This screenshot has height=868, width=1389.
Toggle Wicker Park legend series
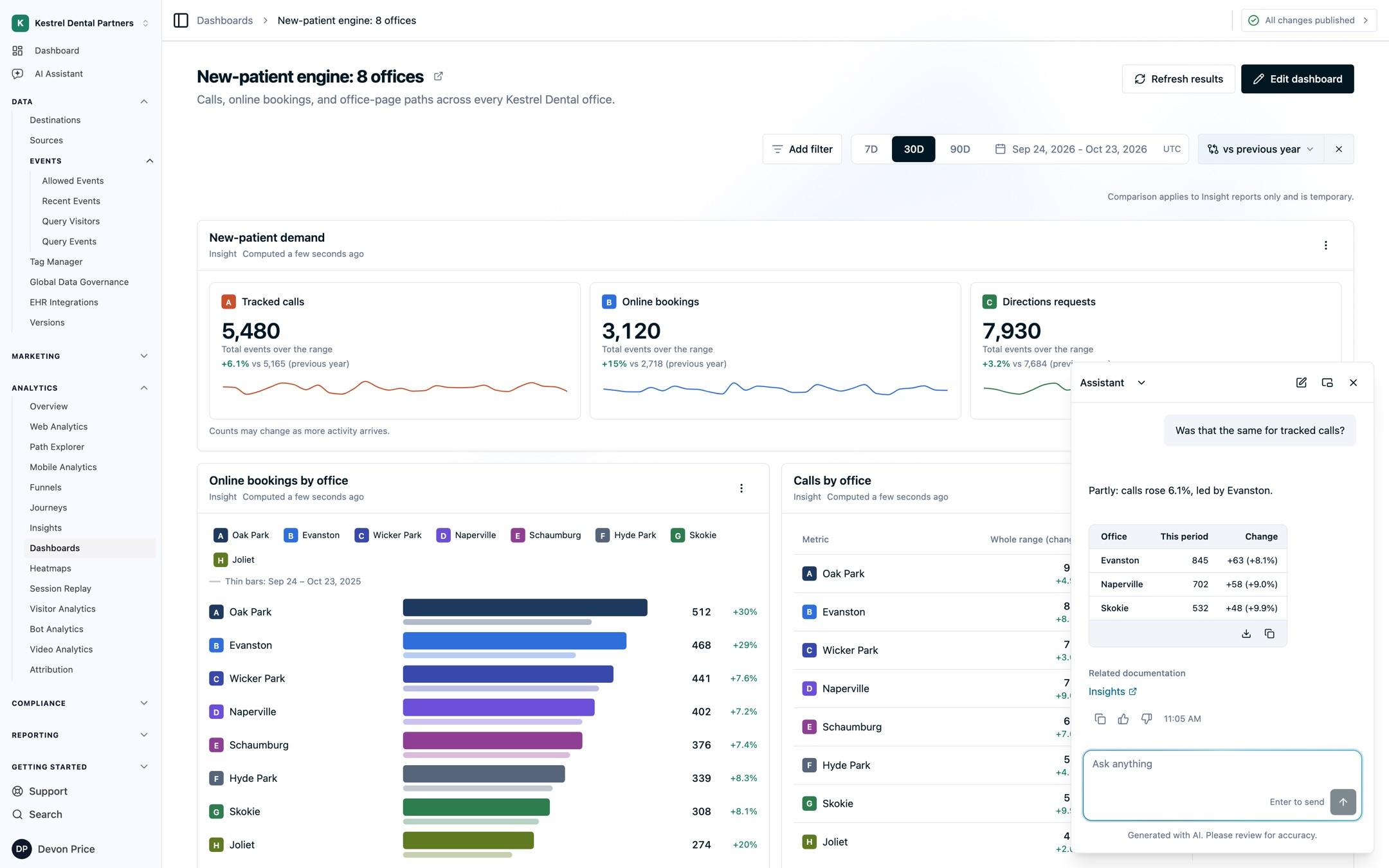388,536
